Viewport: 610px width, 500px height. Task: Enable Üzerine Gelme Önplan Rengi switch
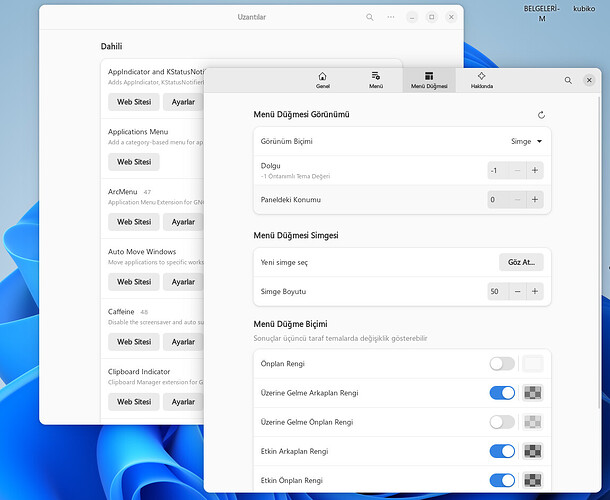coord(502,422)
